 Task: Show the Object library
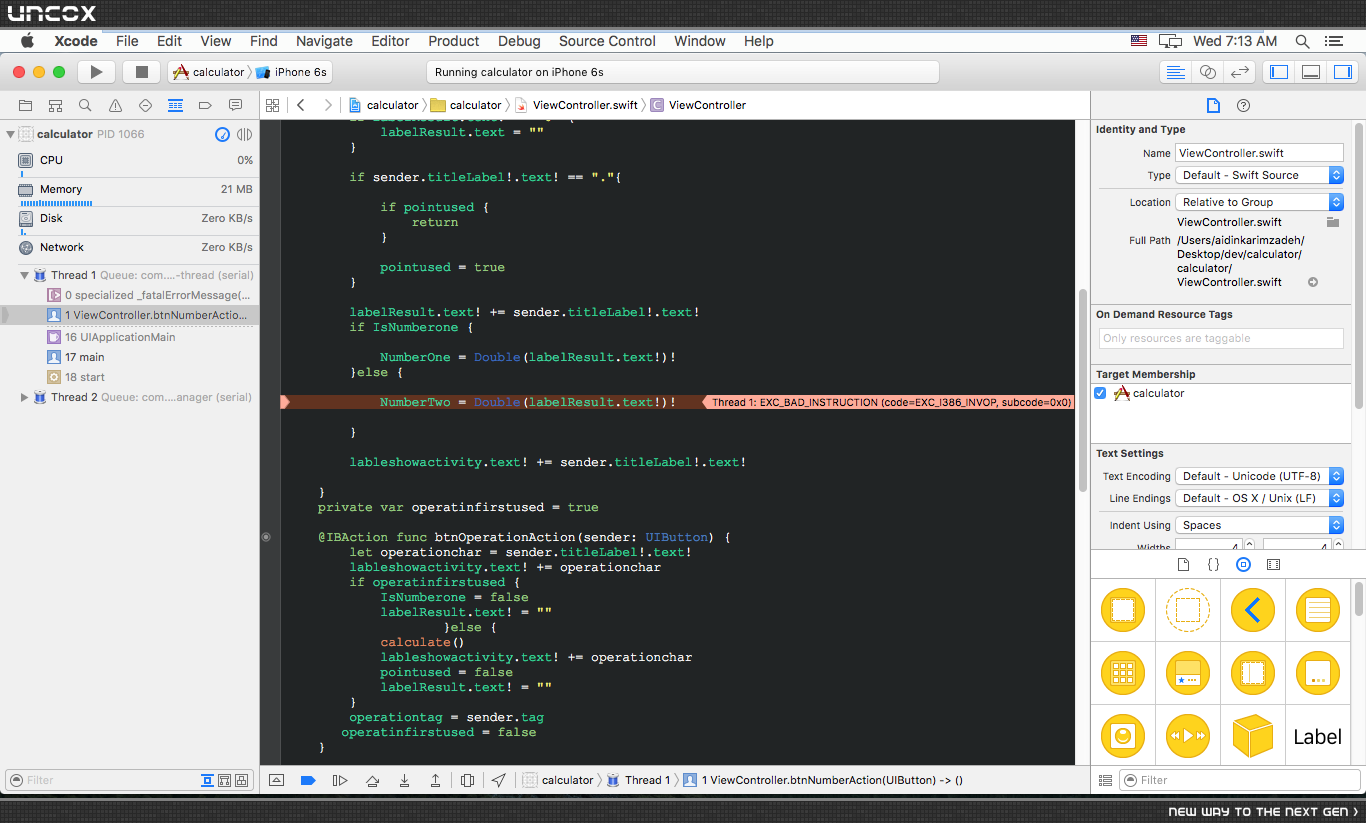pyautogui.click(x=1243, y=565)
